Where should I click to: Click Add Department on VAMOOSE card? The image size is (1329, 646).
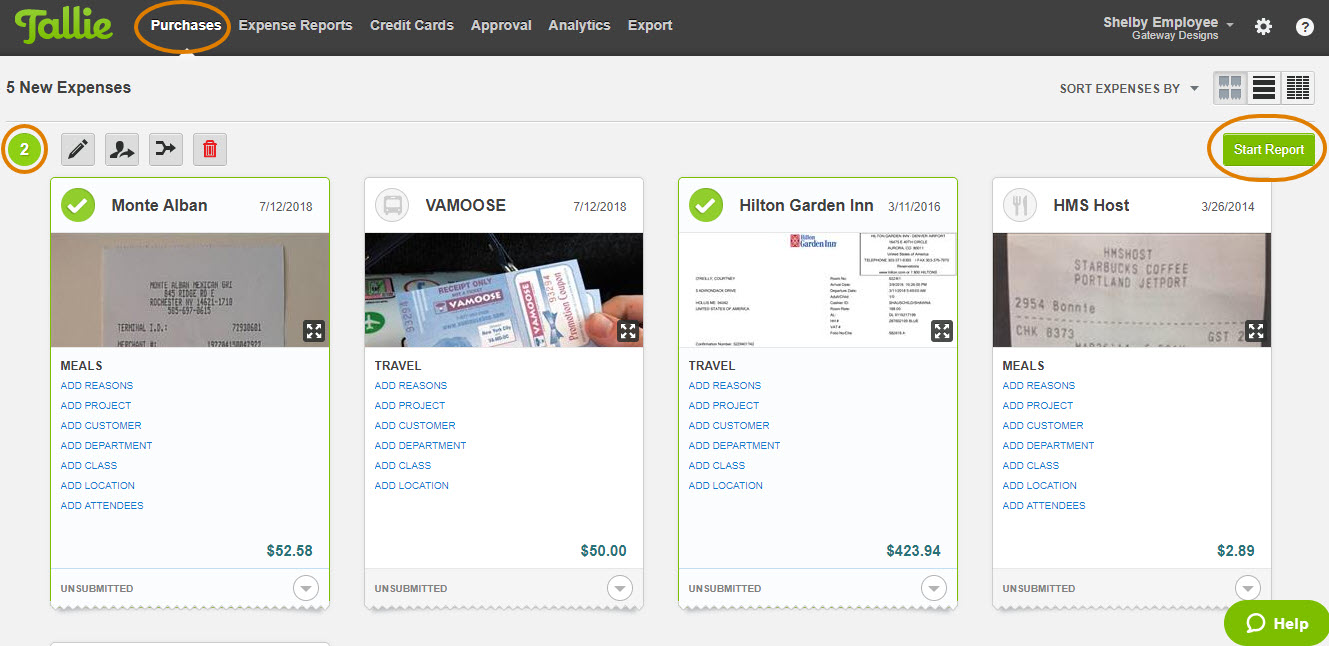tap(420, 446)
